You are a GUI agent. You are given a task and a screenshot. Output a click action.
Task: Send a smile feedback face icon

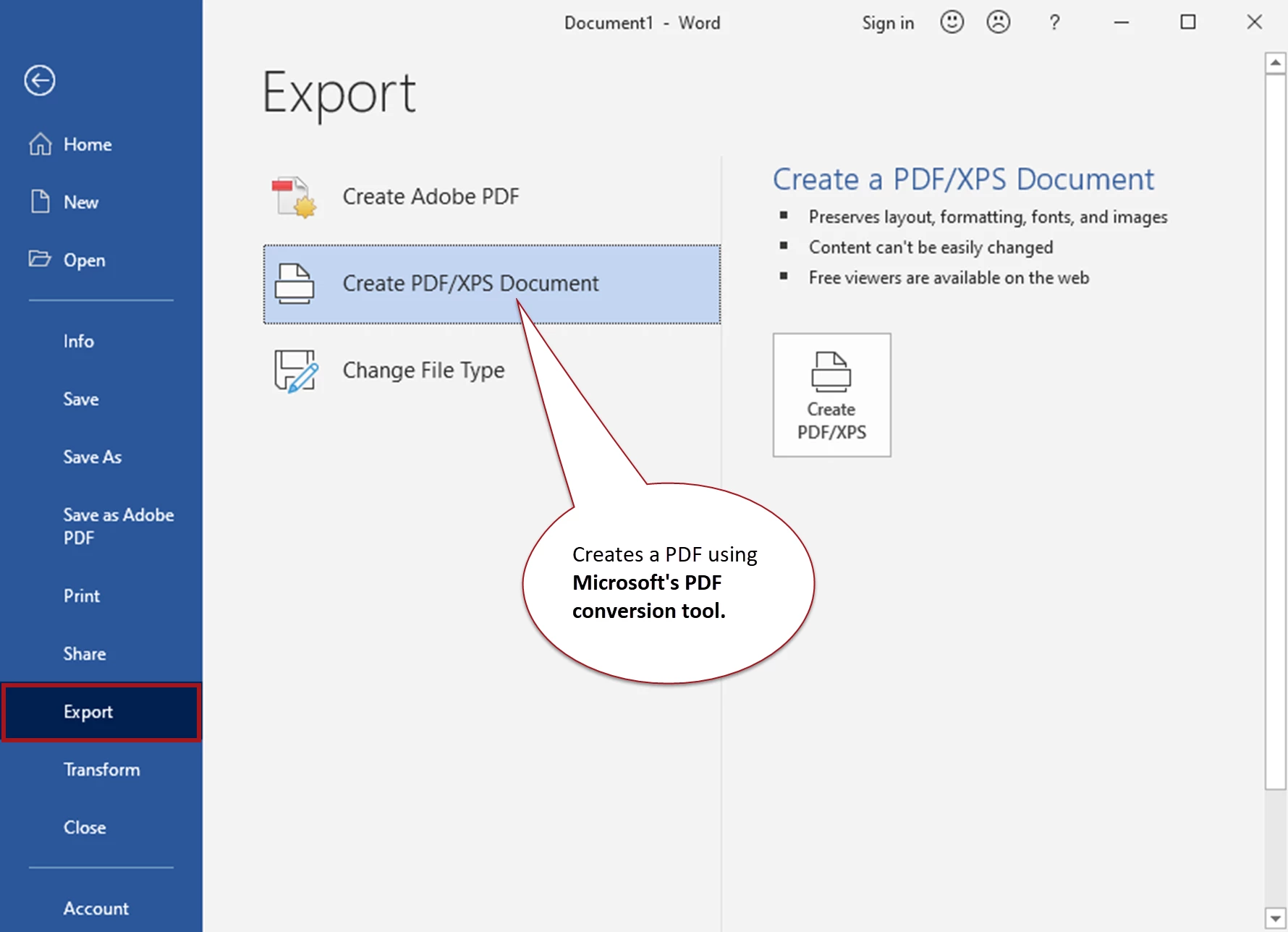click(x=952, y=22)
